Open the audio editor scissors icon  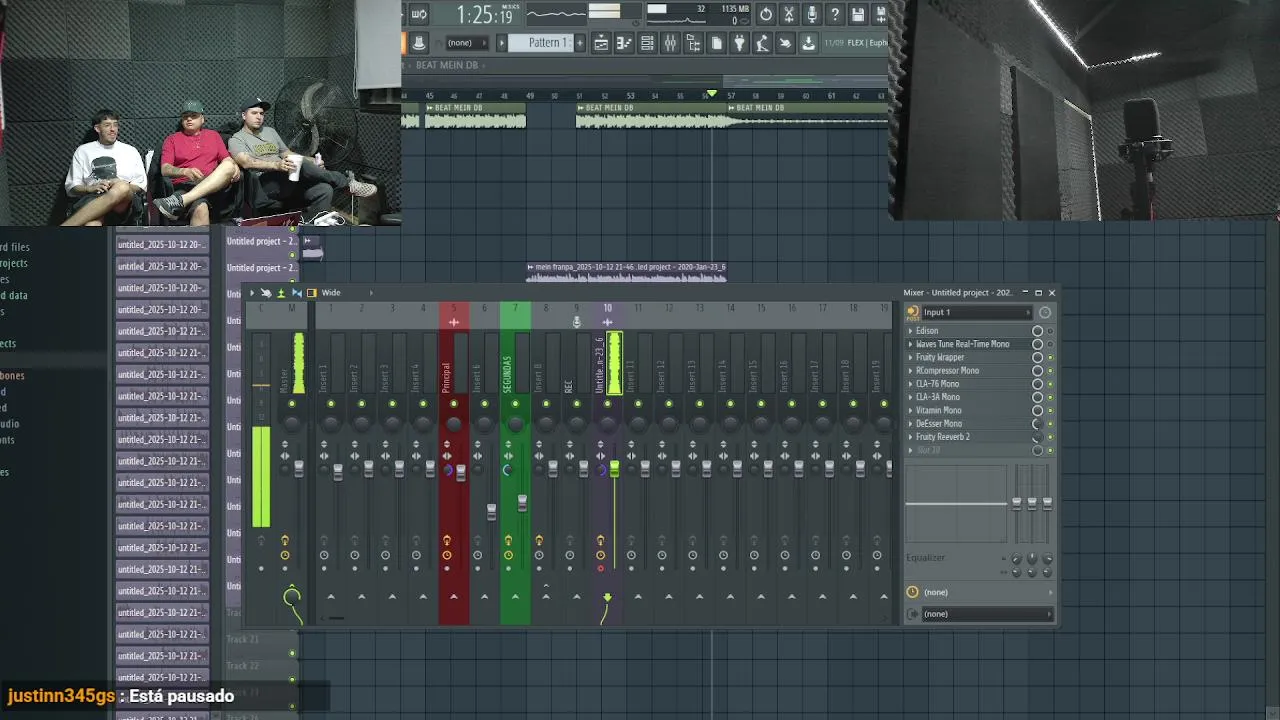(x=789, y=14)
